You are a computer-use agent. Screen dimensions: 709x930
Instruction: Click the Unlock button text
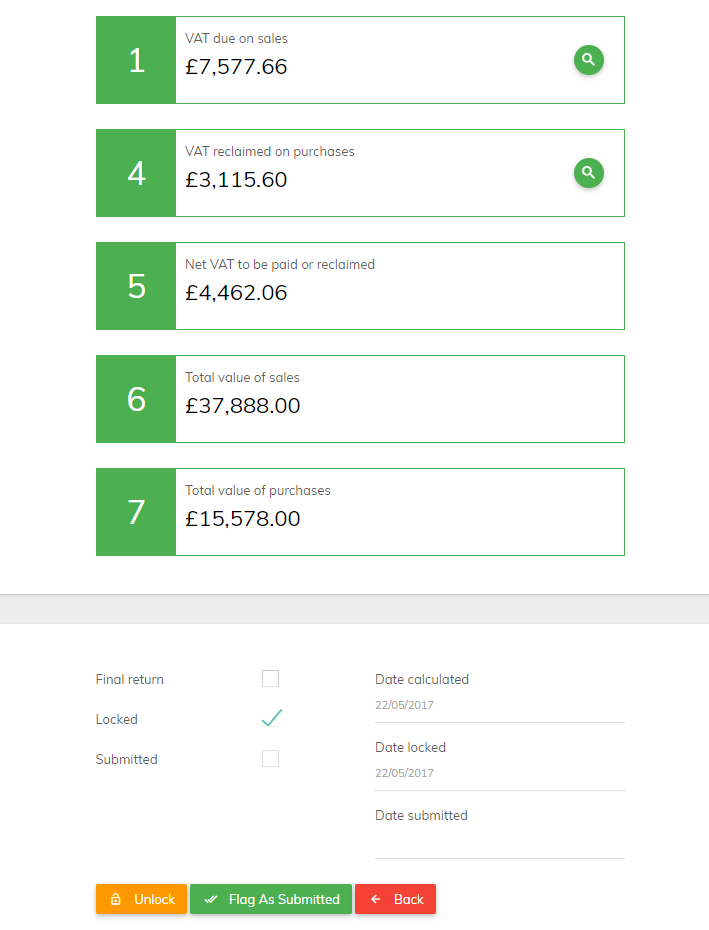pos(154,899)
